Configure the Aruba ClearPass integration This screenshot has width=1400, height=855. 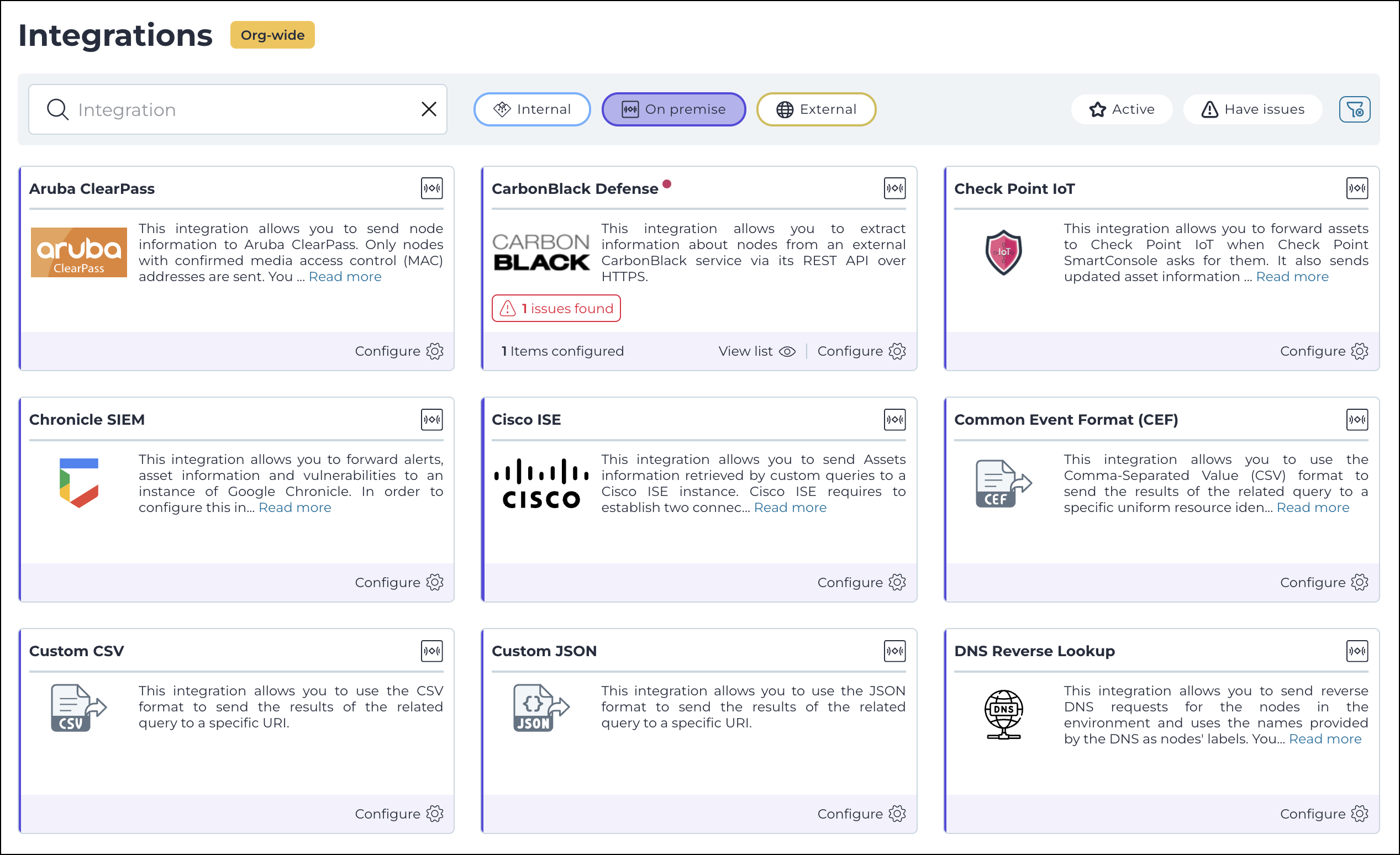399,351
